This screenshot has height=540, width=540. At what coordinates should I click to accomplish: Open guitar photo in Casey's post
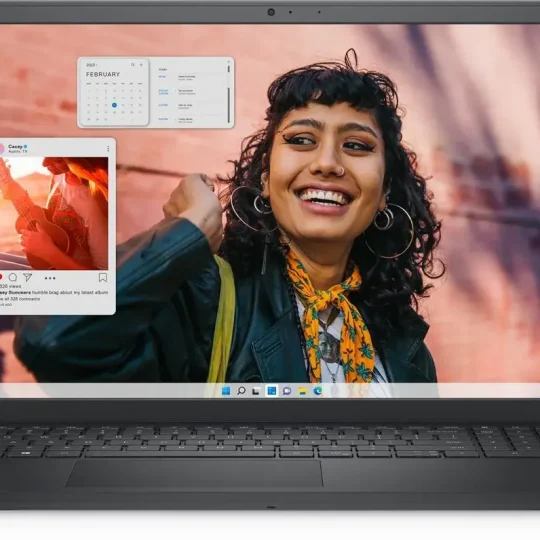coord(54,213)
